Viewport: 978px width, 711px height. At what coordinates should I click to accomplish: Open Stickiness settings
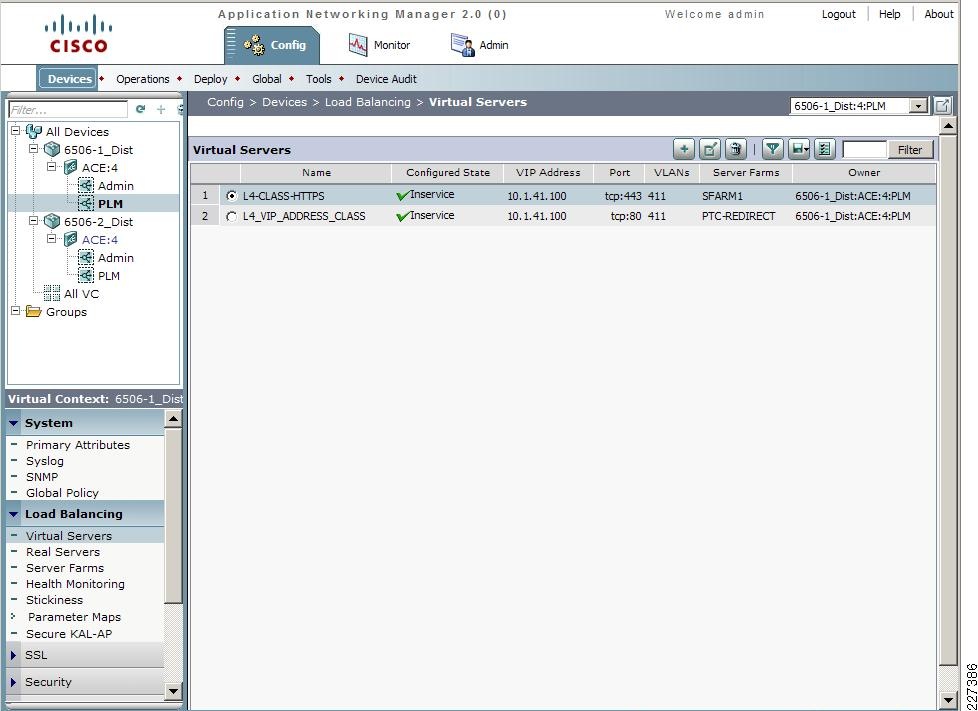pos(54,600)
